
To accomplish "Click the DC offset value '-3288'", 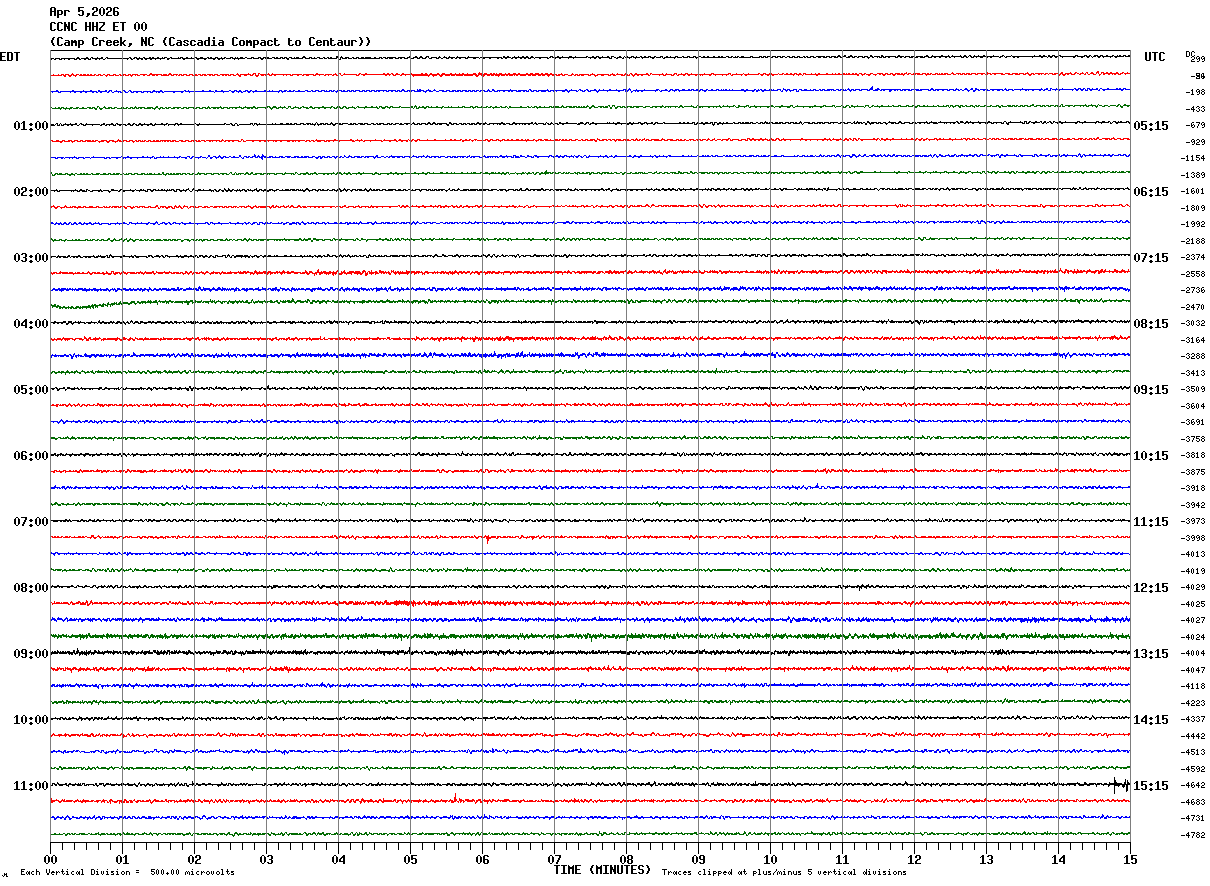I will pyautogui.click(x=1194, y=357).
